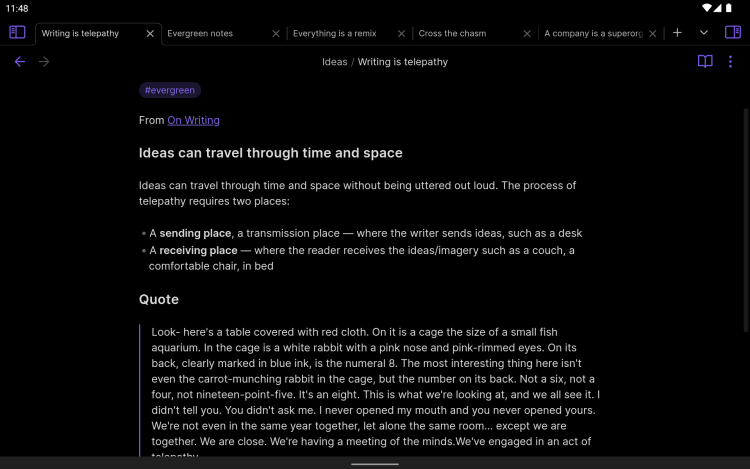750x469 pixels.
Task: Switch to the Everything is a remix tab
Action: (x=334, y=34)
